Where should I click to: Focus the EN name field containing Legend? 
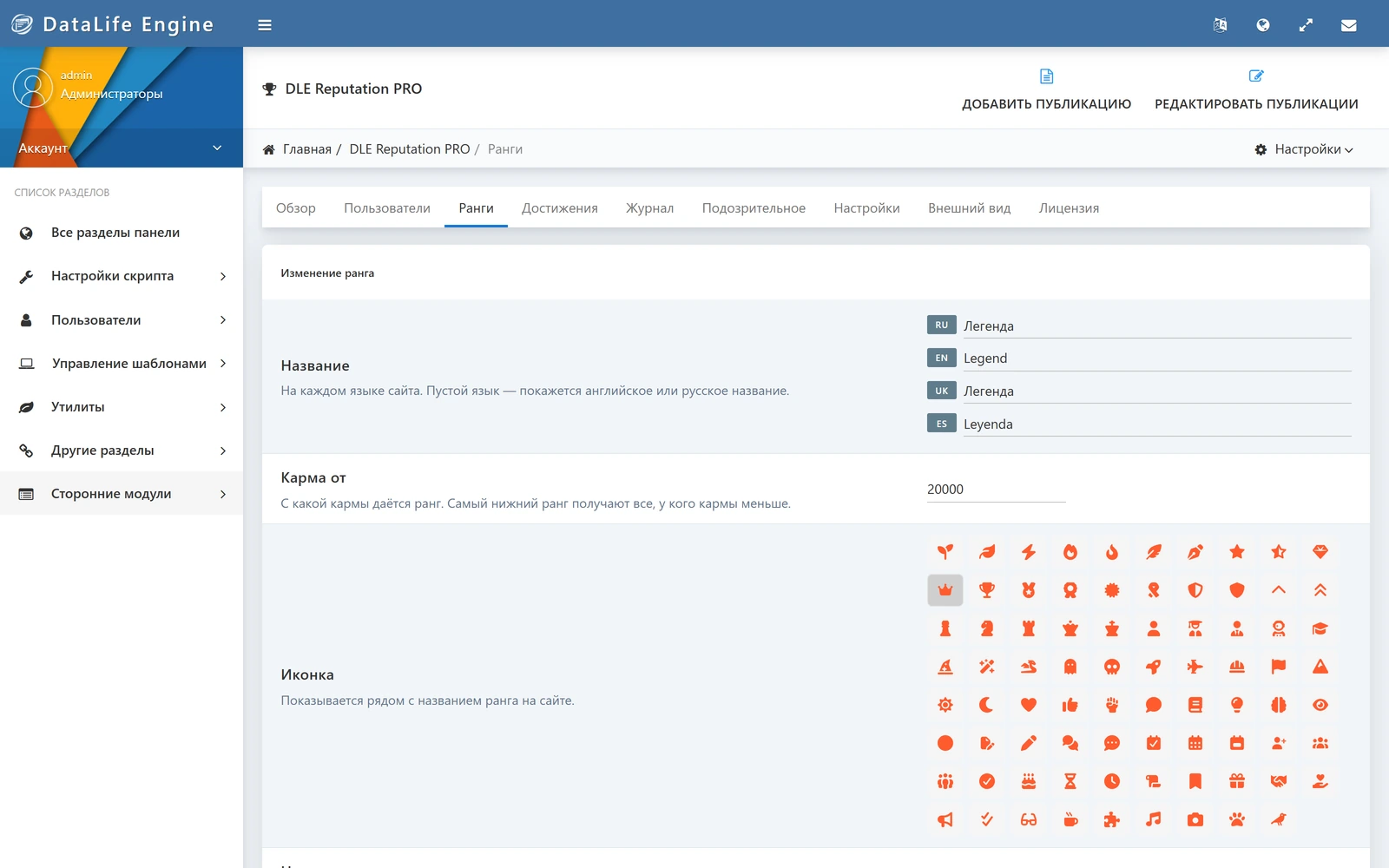pyautogui.click(x=1157, y=358)
